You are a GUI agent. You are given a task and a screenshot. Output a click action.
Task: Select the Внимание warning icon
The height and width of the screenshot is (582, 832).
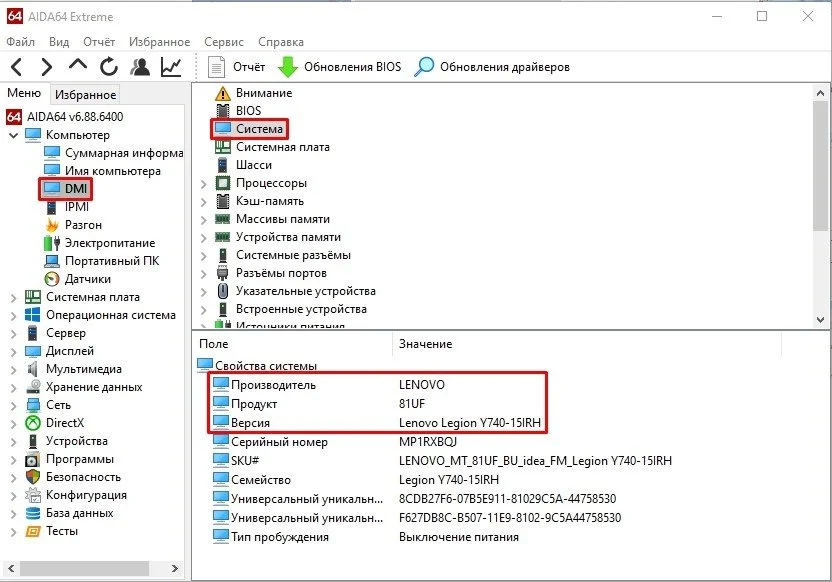pyautogui.click(x=223, y=93)
